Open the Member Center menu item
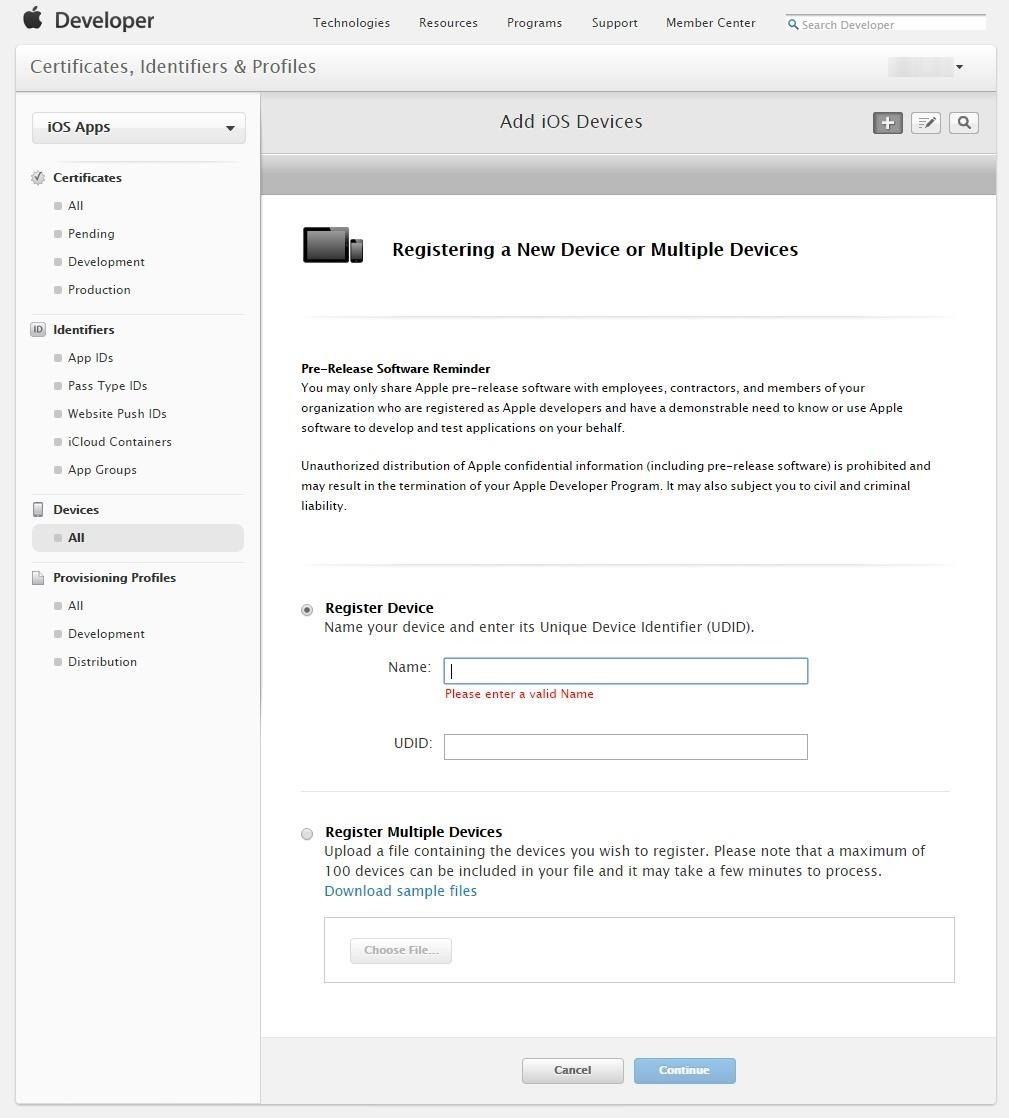The image size is (1009, 1118). click(x=710, y=23)
